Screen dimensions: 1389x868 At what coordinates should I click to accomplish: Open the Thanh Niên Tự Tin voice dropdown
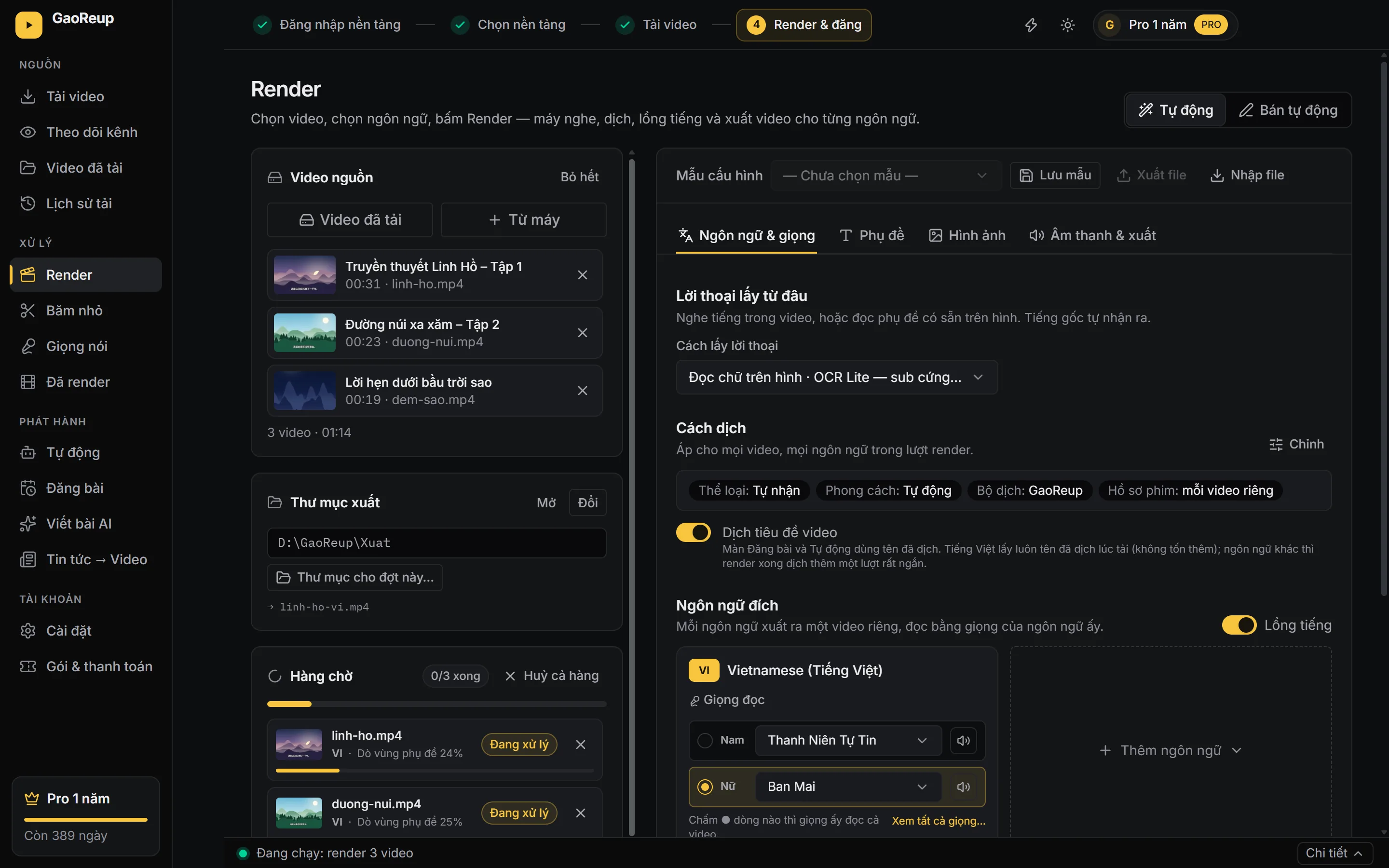[x=848, y=741]
